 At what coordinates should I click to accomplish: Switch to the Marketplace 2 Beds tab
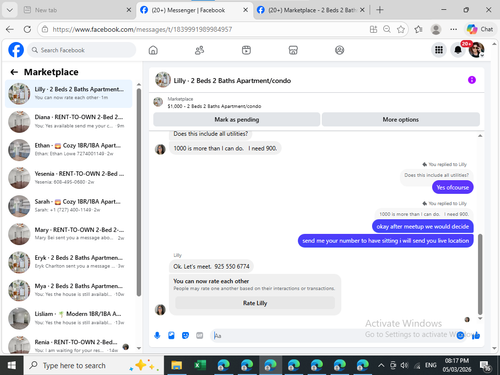(311, 10)
